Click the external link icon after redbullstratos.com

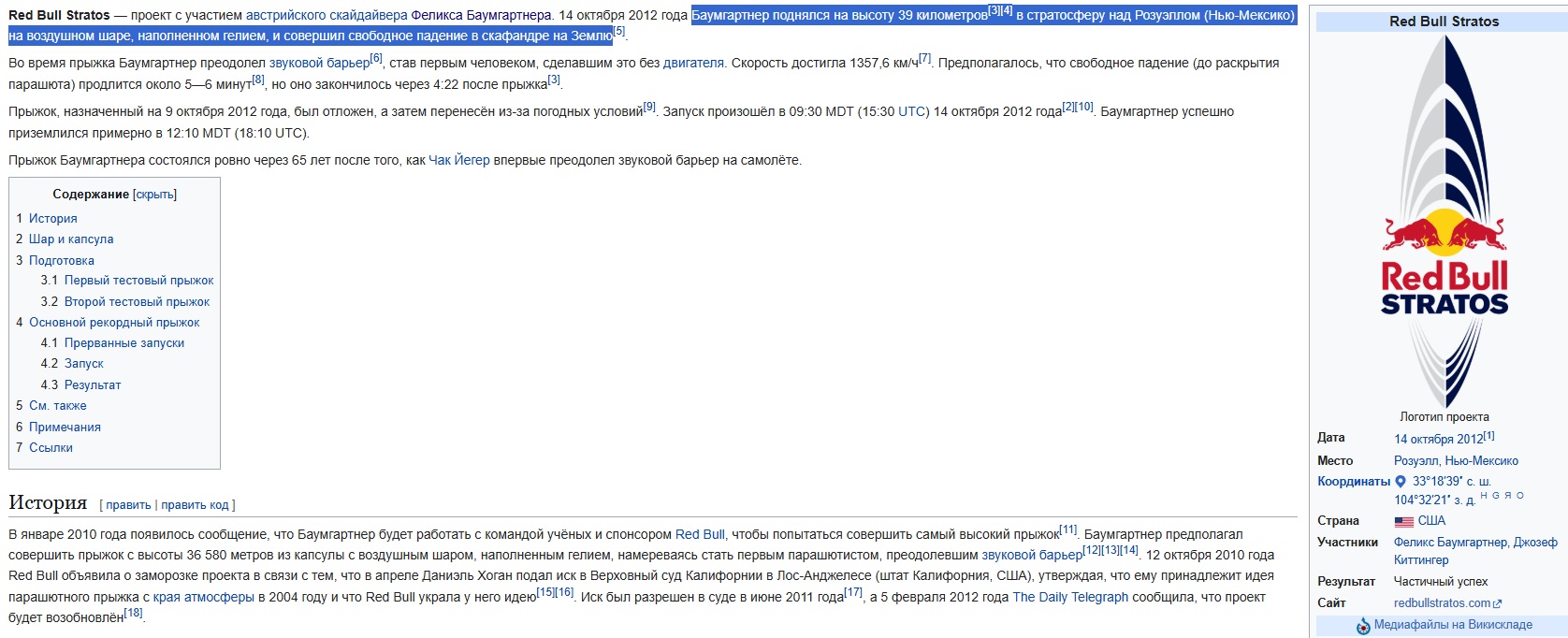pyautogui.click(x=1498, y=604)
